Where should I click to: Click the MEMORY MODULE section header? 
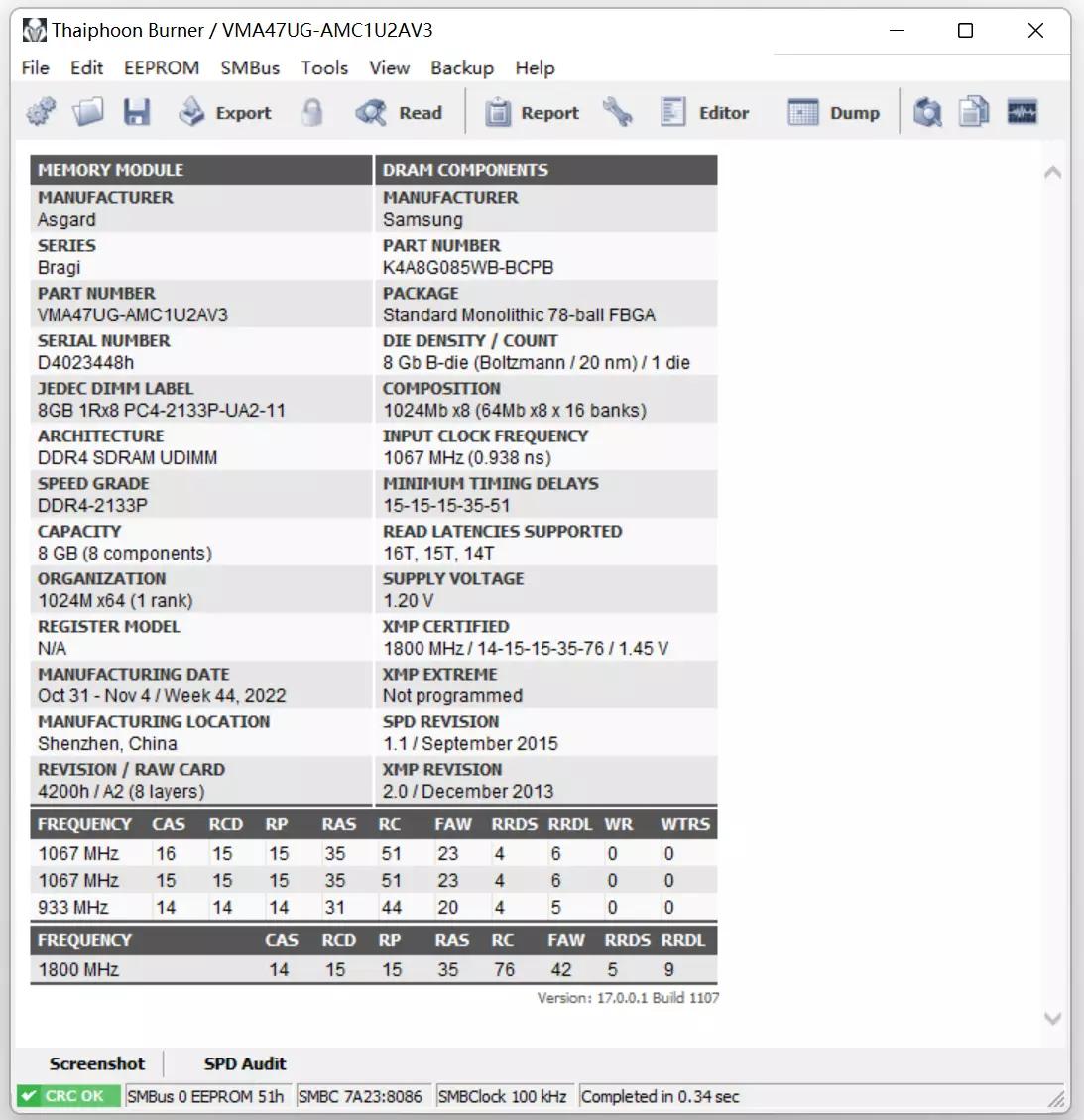(200, 170)
